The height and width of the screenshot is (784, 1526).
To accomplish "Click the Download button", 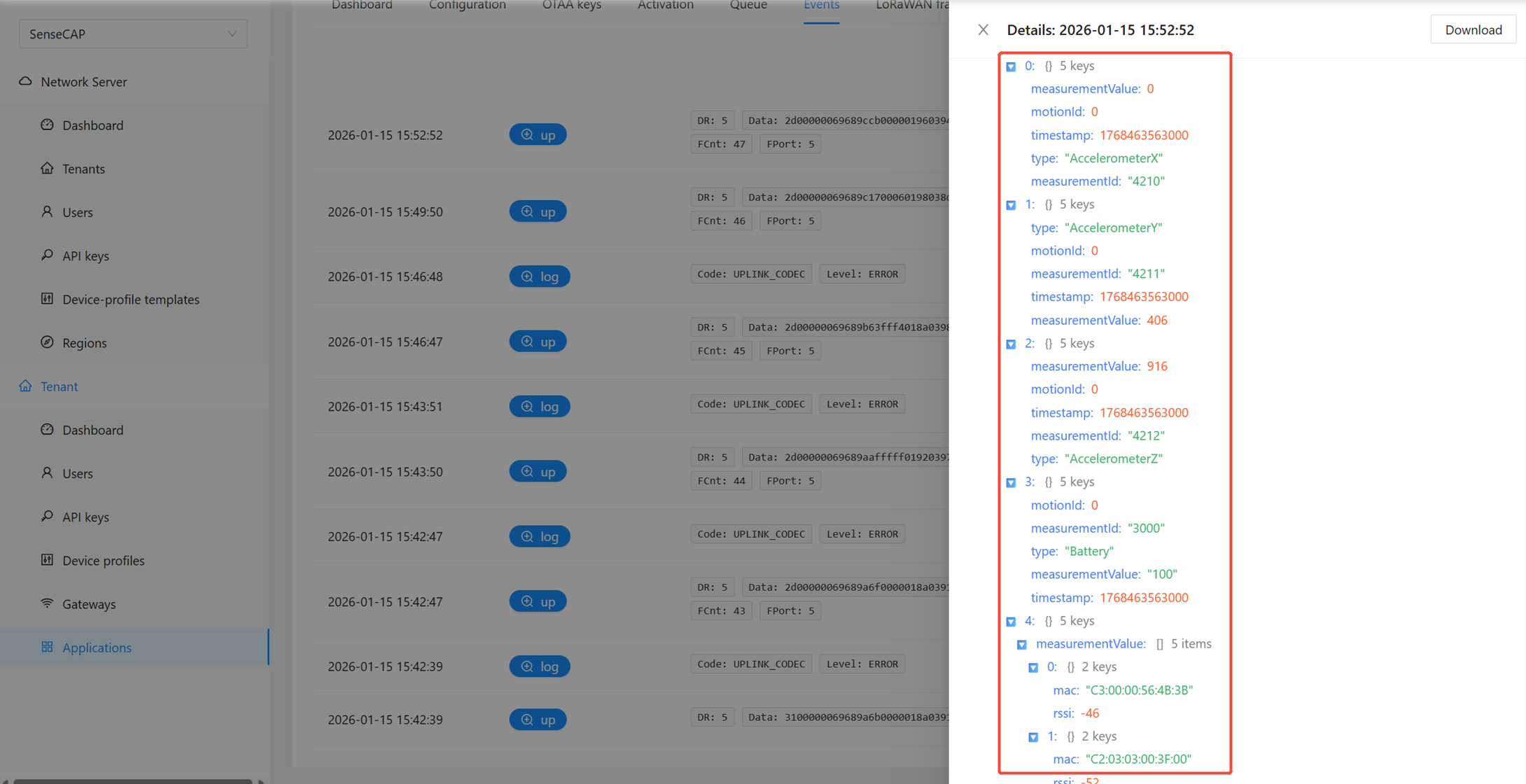I will point(1473,29).
